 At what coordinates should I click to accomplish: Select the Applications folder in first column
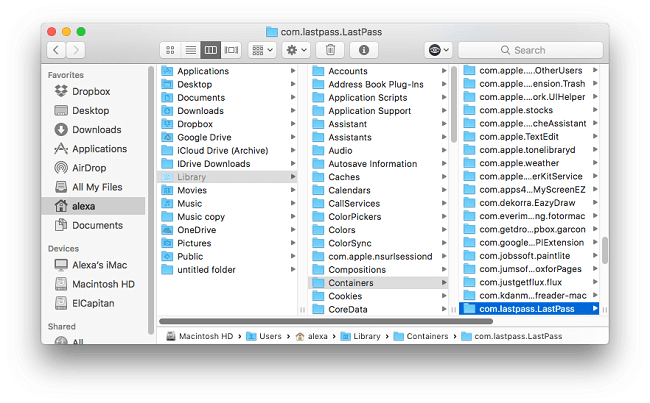[x=228, y=71]
